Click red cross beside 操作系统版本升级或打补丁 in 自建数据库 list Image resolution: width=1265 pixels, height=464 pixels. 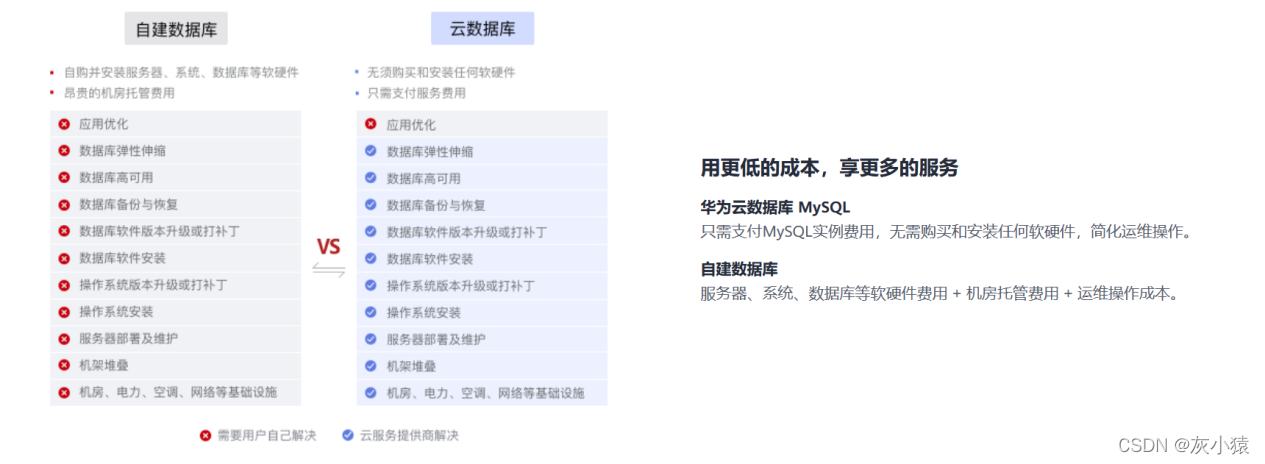tap(64, 285)
